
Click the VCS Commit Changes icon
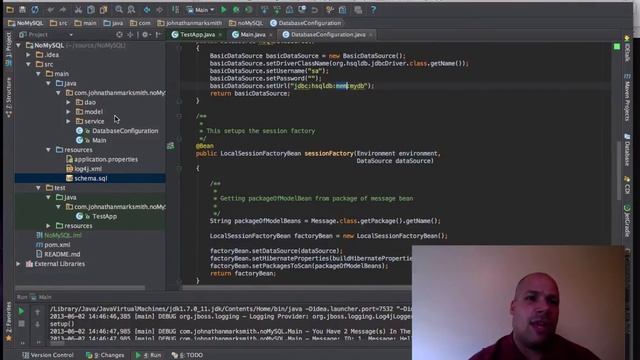277,9
